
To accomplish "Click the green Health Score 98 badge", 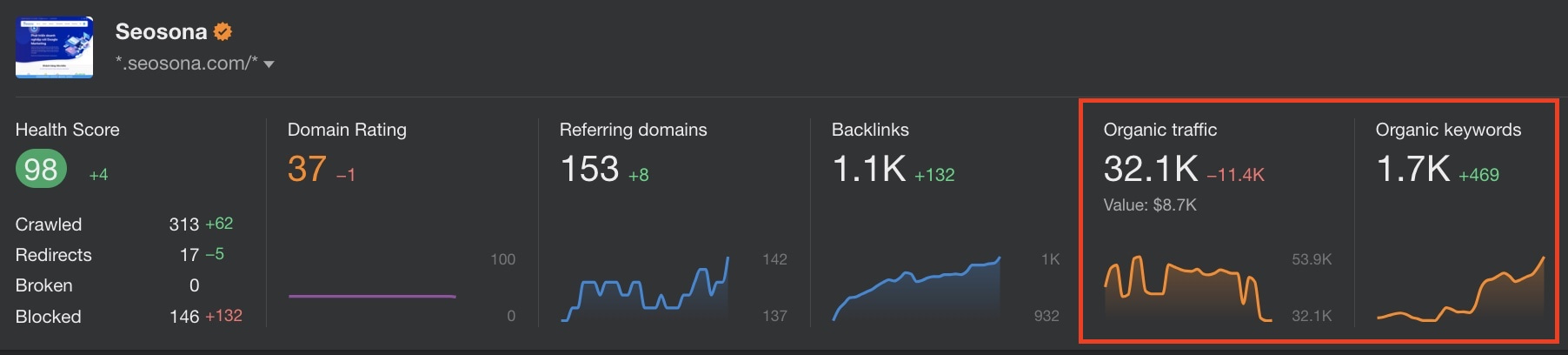I will (x=41, y=169).
